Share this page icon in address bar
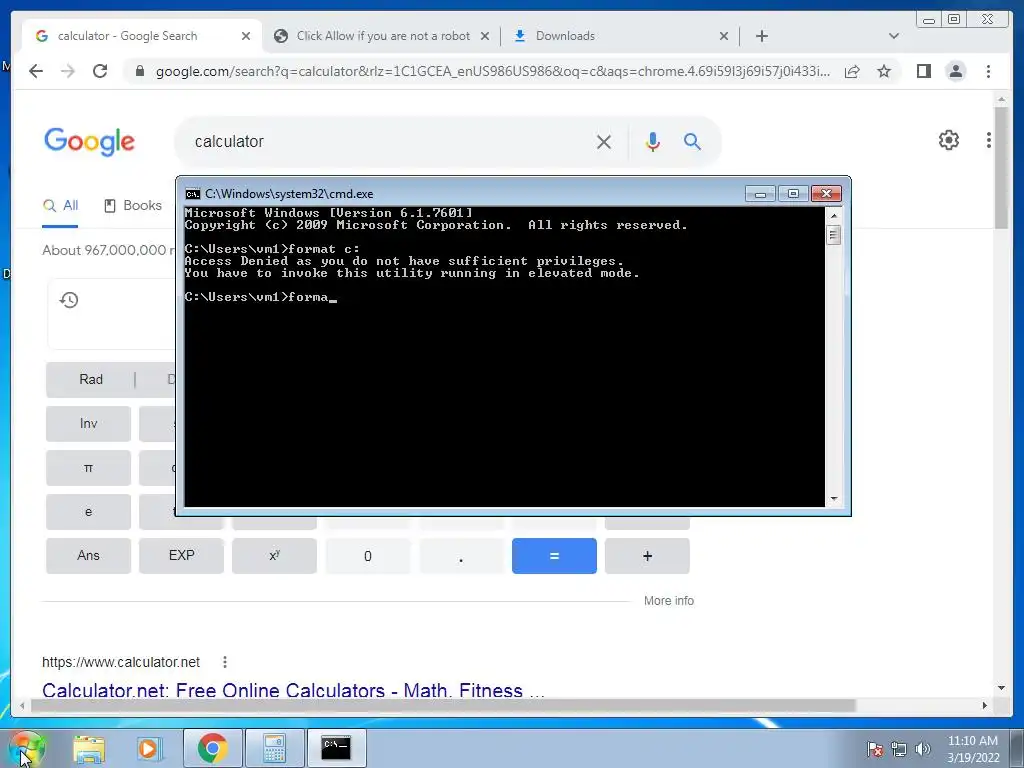Image resolution: width=1024 pixels, height=768 pixels. click(x=852, y=71)
